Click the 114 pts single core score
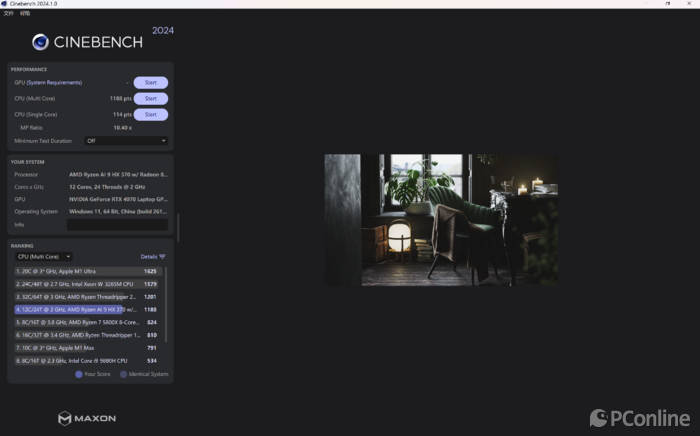700x436 pixels. pos(122,115)
